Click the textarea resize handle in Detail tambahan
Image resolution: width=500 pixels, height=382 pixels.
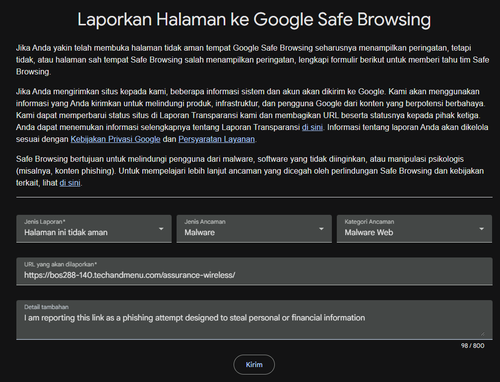(482, 334)
